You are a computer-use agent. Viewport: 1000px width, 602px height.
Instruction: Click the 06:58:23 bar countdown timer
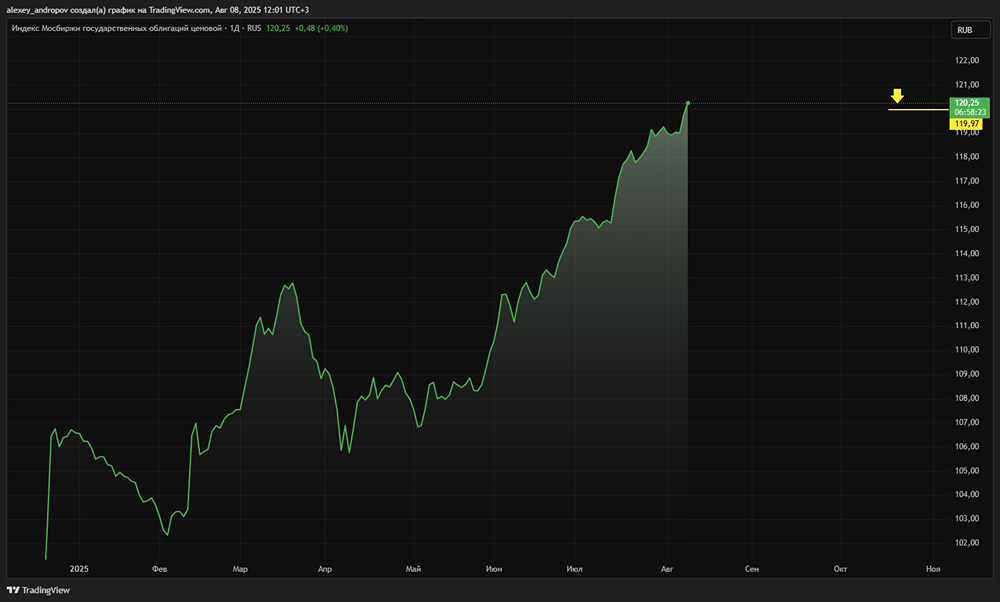tap(969, 112)
